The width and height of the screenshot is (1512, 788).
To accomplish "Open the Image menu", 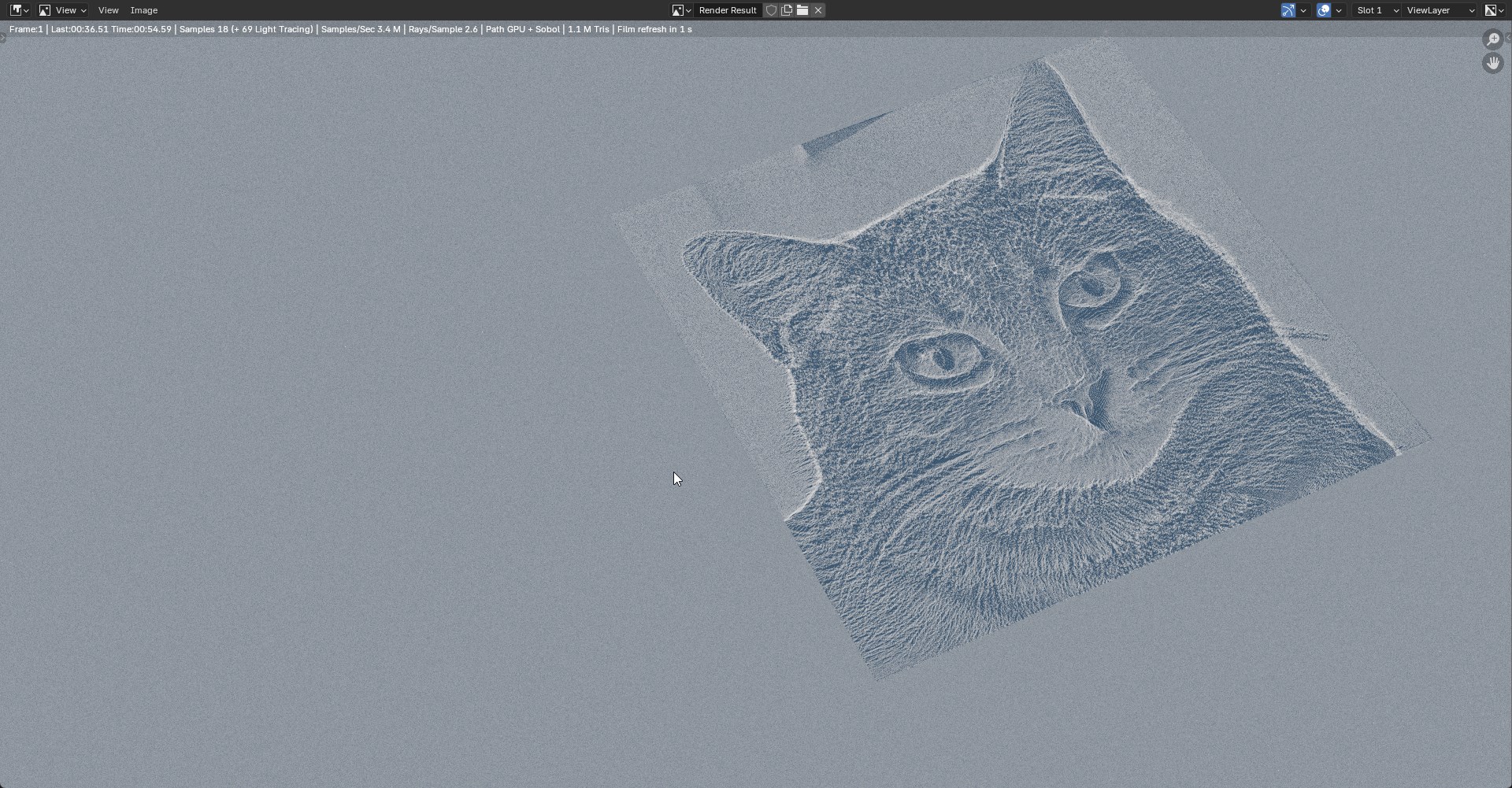I will (143, 10).
